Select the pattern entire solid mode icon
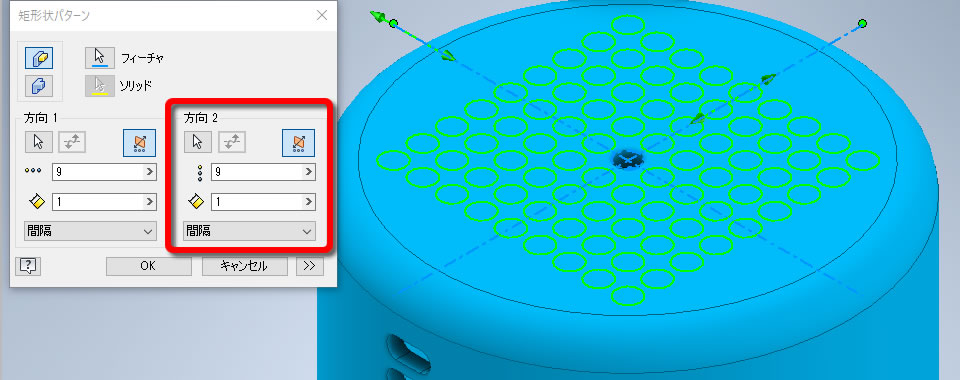The height and width of the screenshot is (380, 960). tap(39, 85)
